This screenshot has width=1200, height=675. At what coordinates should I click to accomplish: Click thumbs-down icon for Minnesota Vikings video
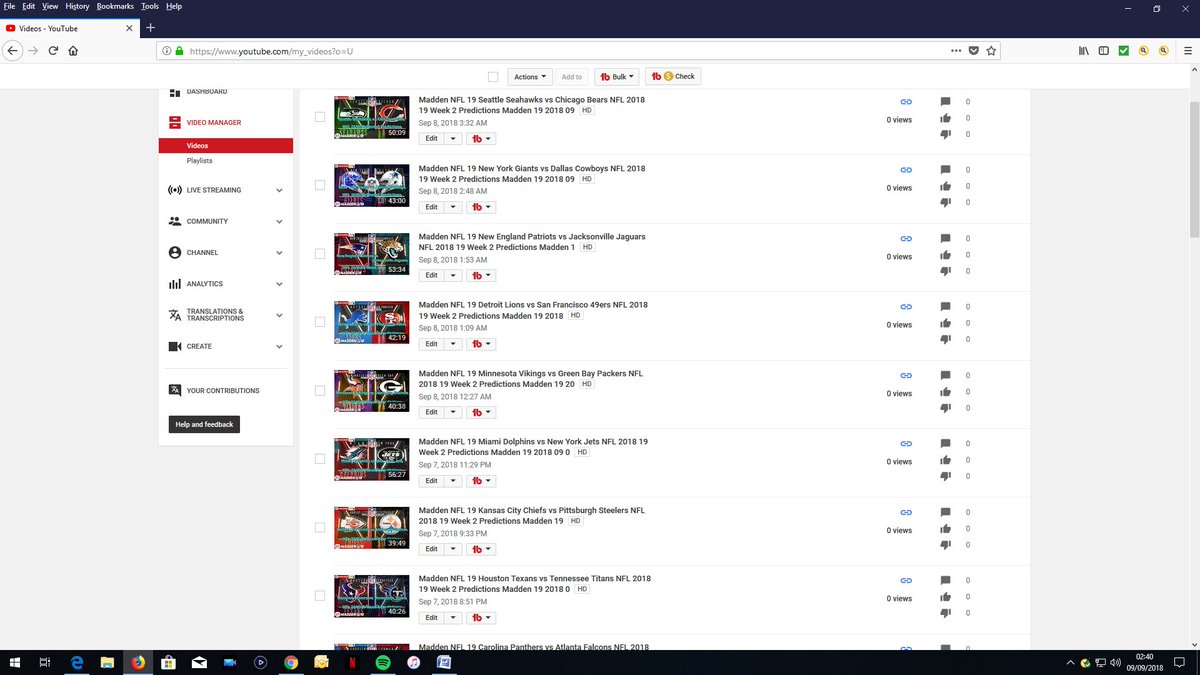point(946,407)
